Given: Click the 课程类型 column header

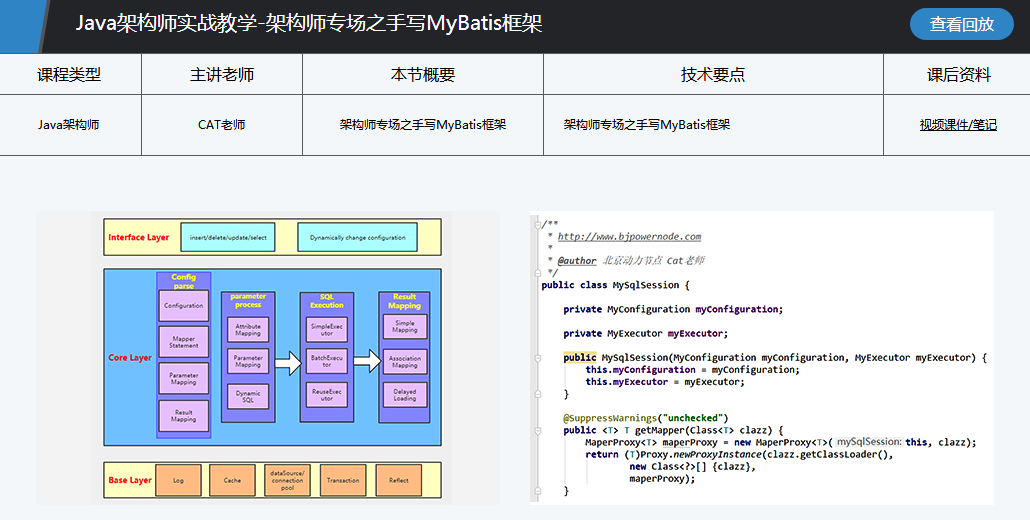Looking at the screenshot, I should (69, 75).
